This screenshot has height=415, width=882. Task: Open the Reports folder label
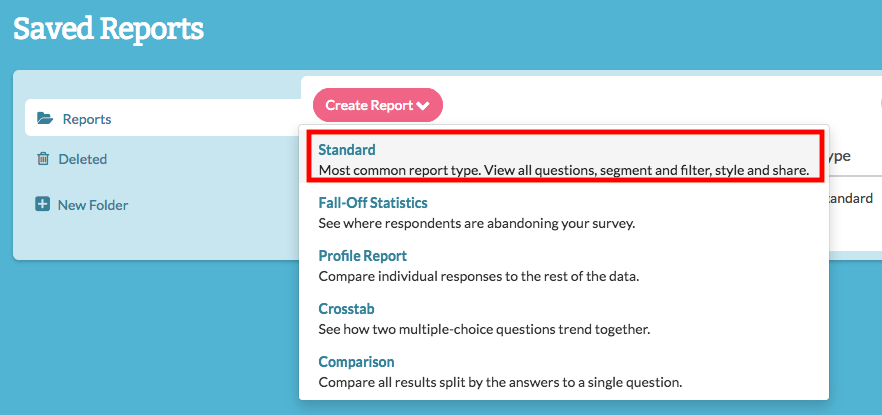(x=87, y=119)
